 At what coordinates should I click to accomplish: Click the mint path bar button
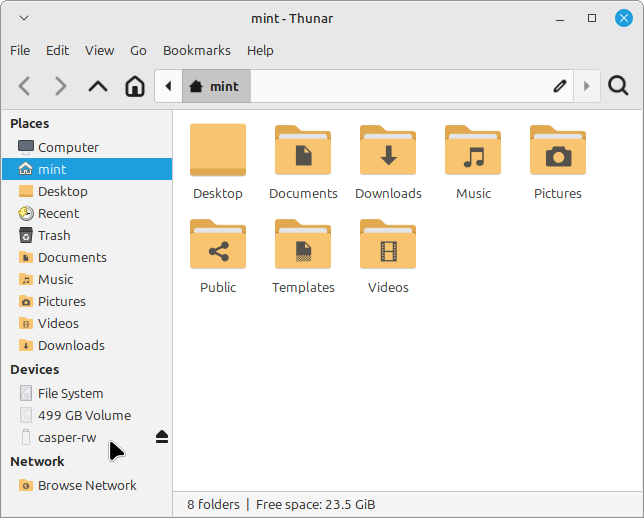pyautogui.click(x=216, y=86)
